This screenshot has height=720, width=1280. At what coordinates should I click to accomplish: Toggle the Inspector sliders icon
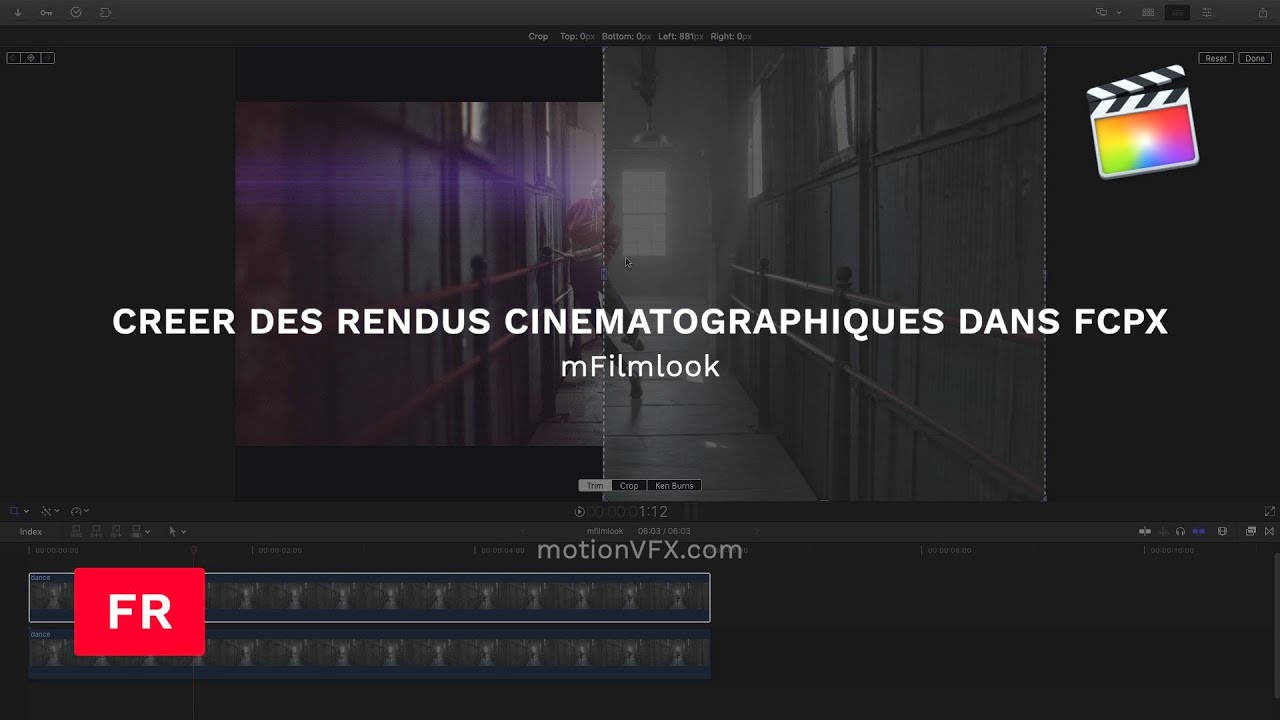coord(1207,13)
